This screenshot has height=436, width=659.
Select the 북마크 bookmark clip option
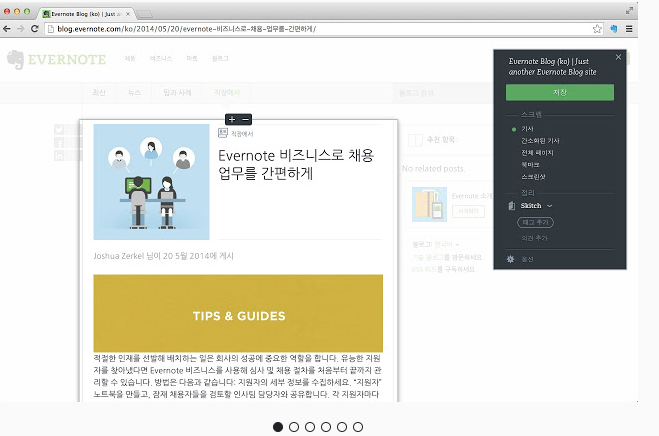click(530, 165)
